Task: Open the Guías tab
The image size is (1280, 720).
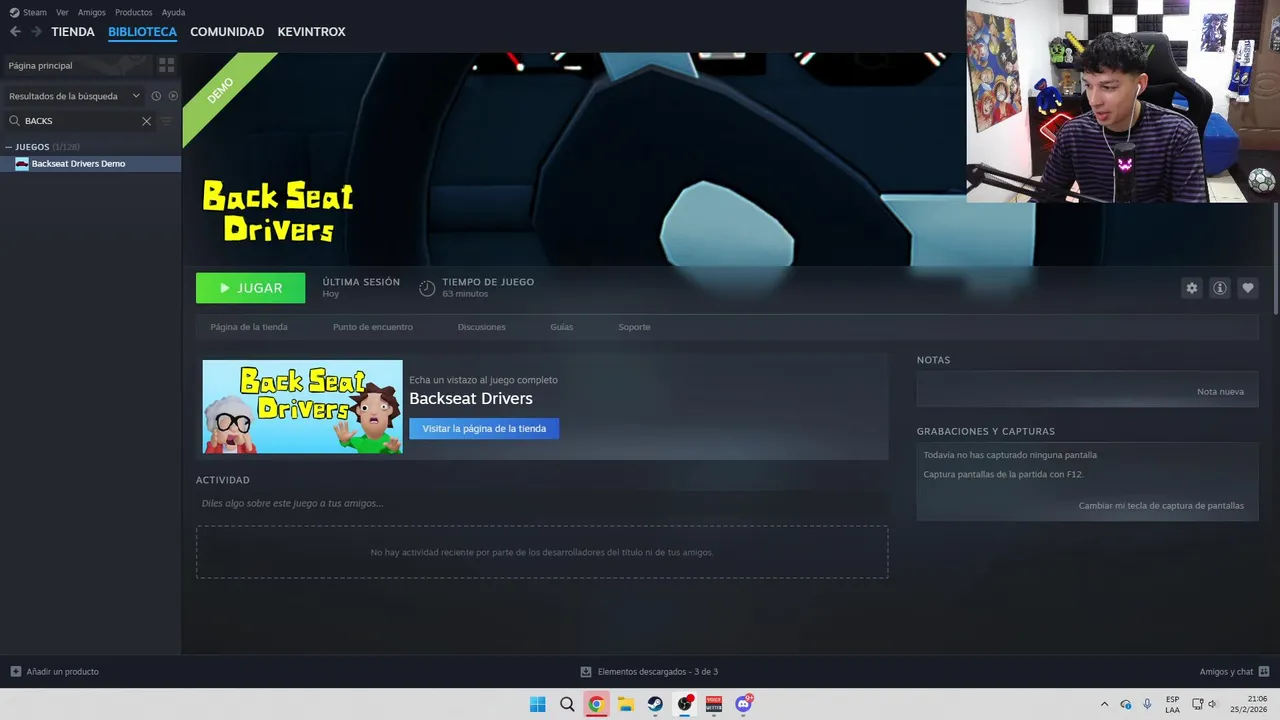Action: (561, 327)
